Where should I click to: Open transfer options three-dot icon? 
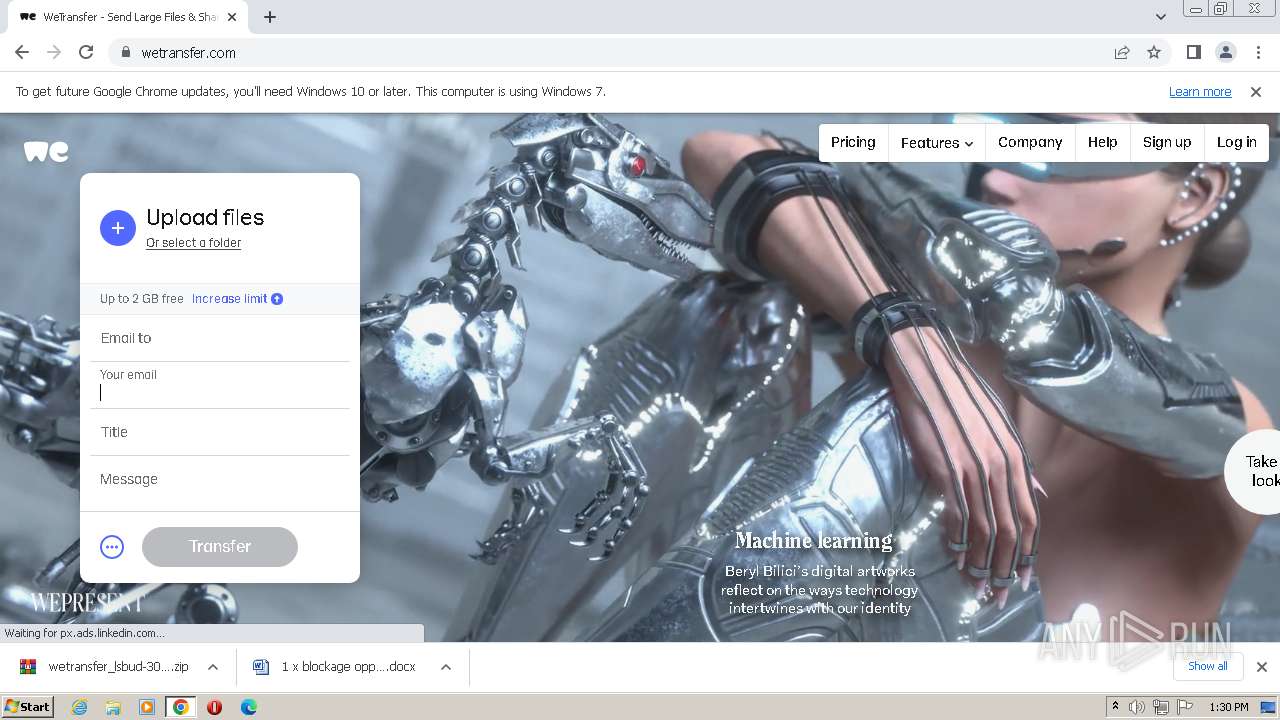(112, 547)
